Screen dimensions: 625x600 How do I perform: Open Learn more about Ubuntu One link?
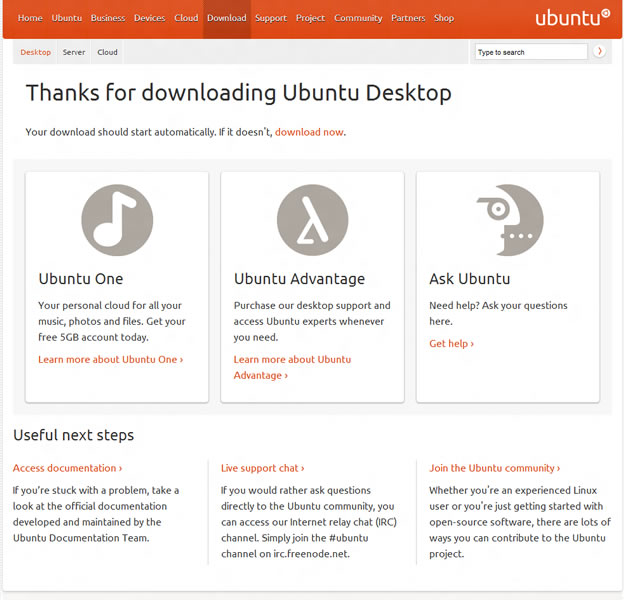pyautogui.click(x=110, y=359)
